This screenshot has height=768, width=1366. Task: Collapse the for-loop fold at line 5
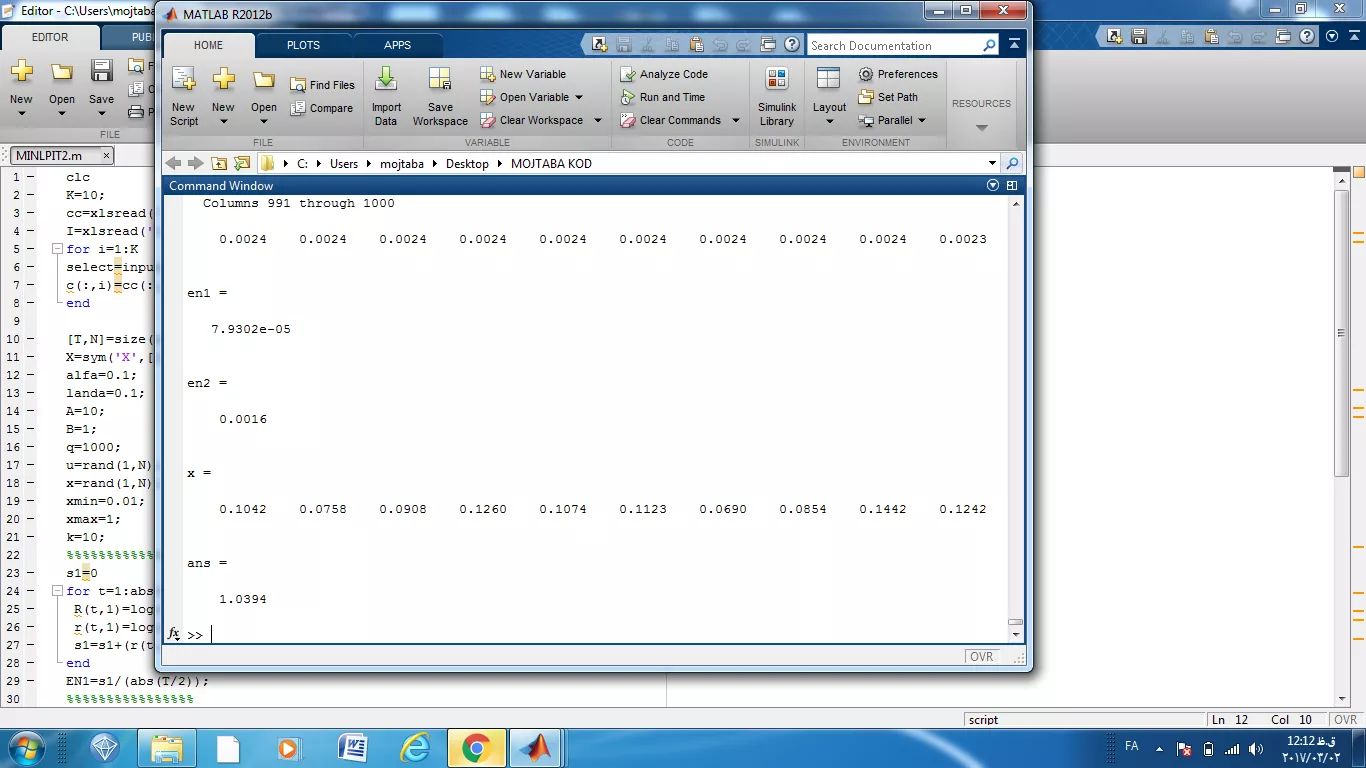(57, 249)
